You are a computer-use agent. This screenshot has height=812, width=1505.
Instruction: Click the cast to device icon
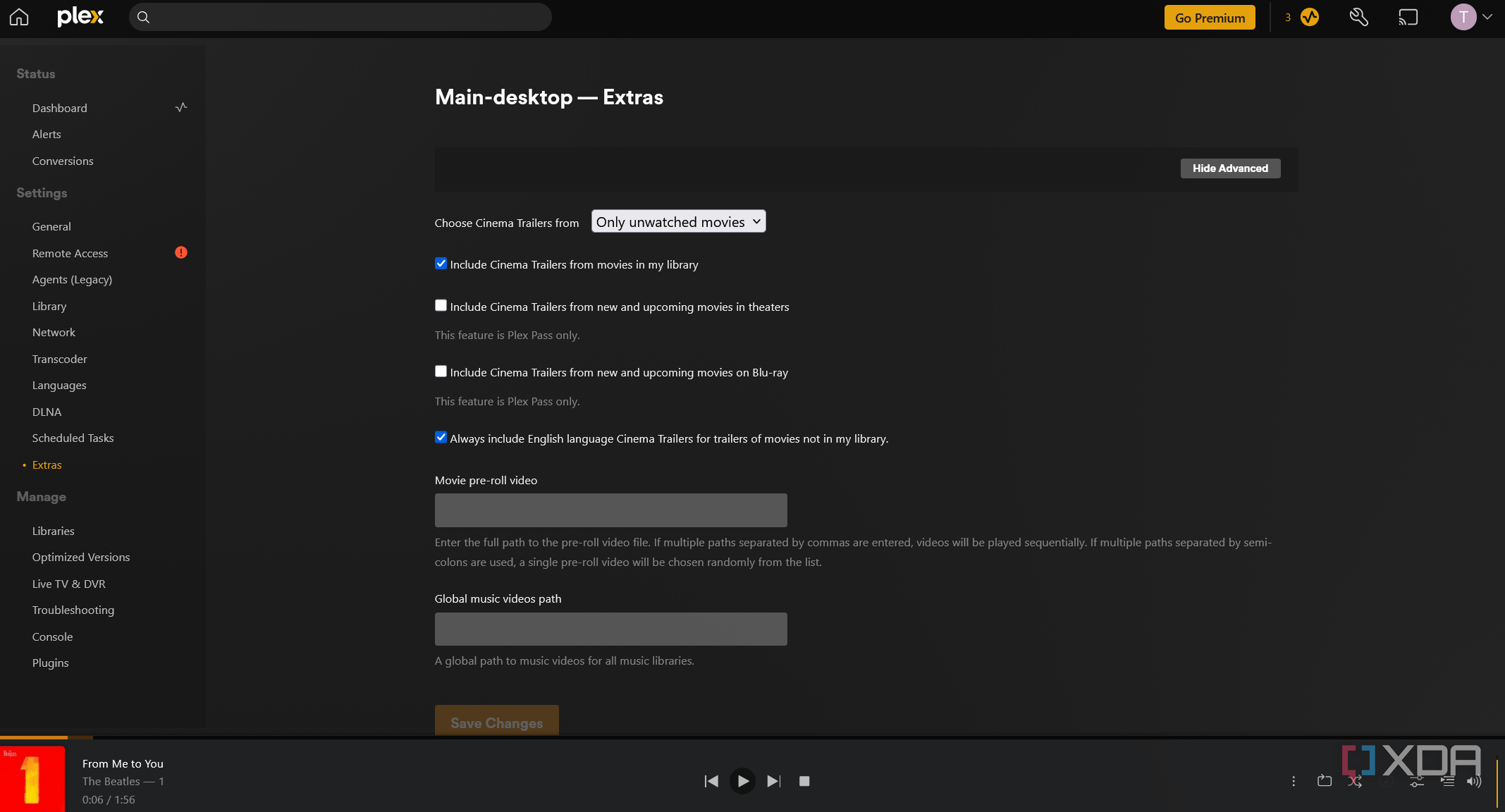[x=1408, y=17]
